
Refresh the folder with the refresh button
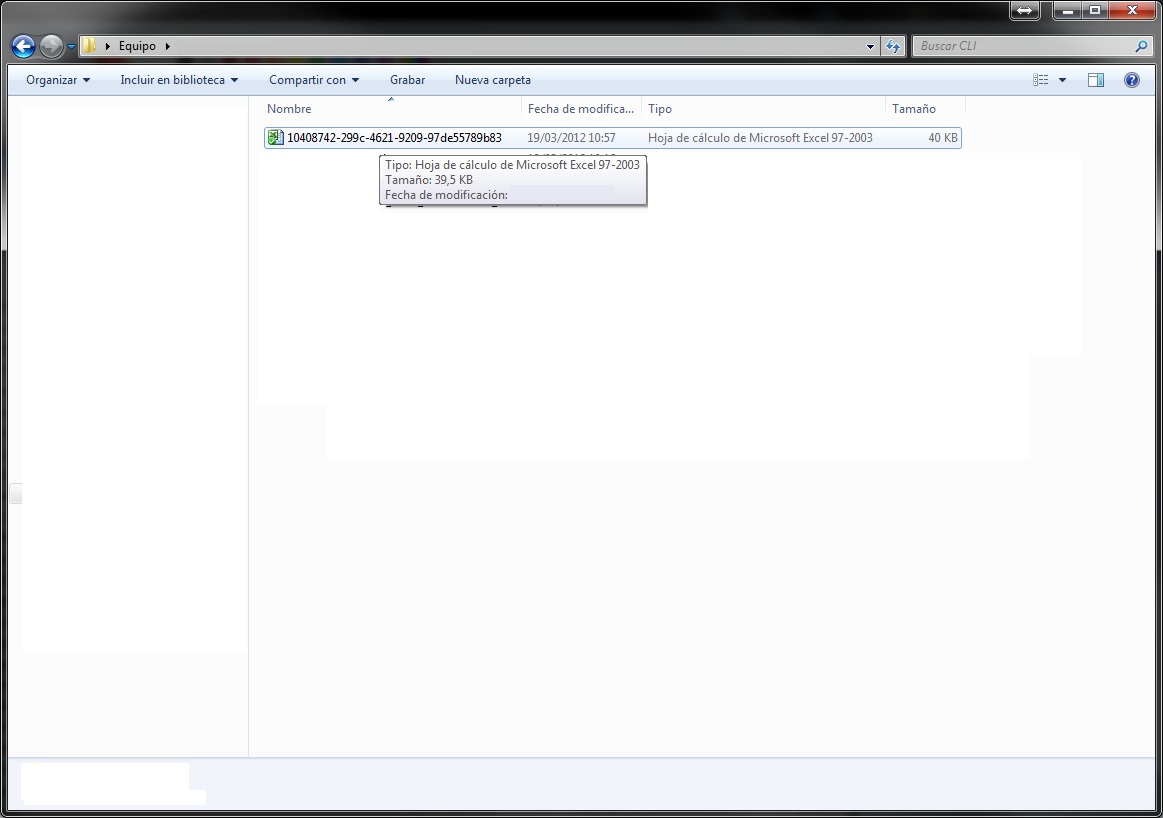tap(894, 46)
